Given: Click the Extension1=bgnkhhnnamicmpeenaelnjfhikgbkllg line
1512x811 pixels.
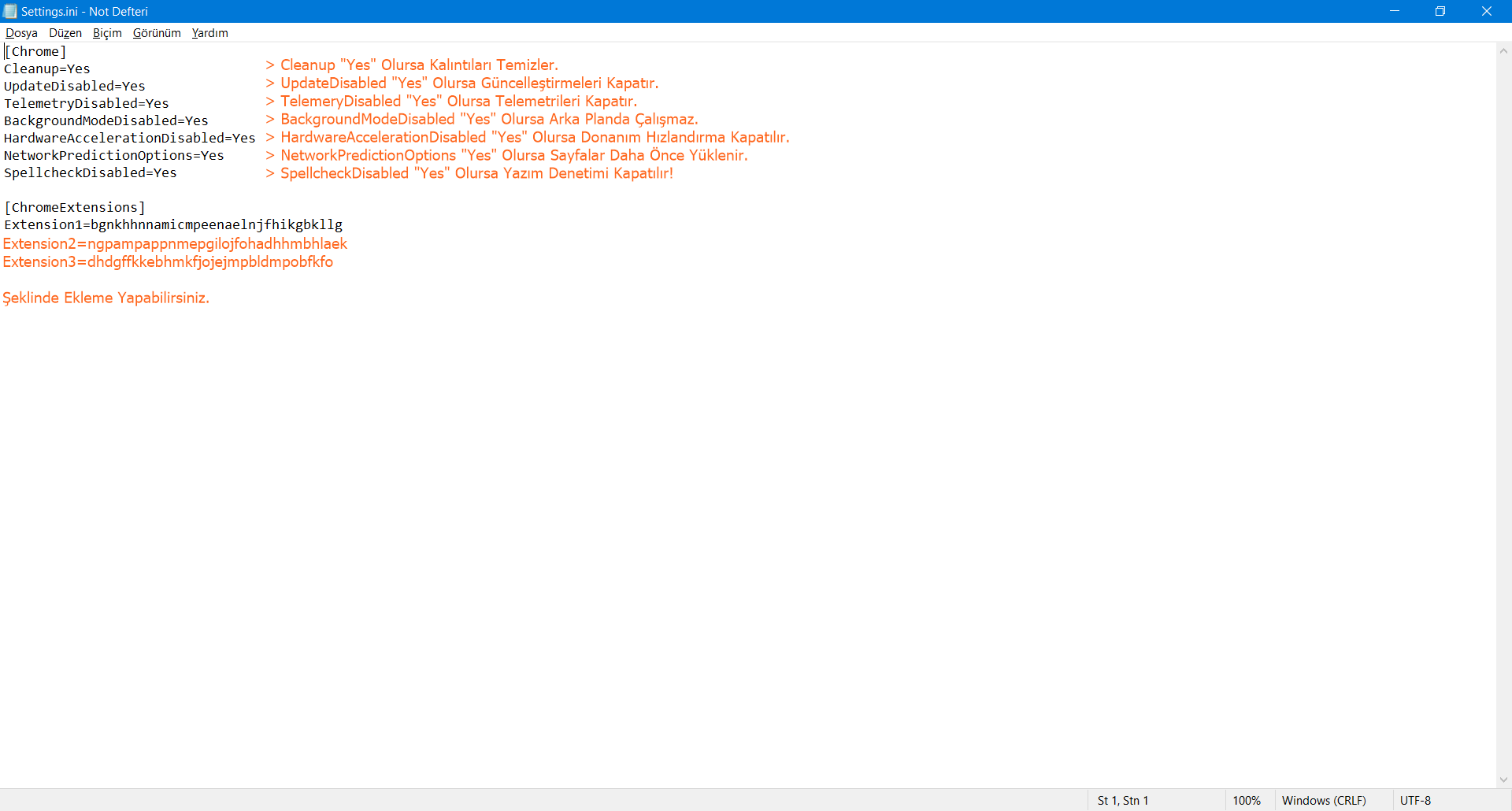Looking at the screenshot, I should pos(173,224).
